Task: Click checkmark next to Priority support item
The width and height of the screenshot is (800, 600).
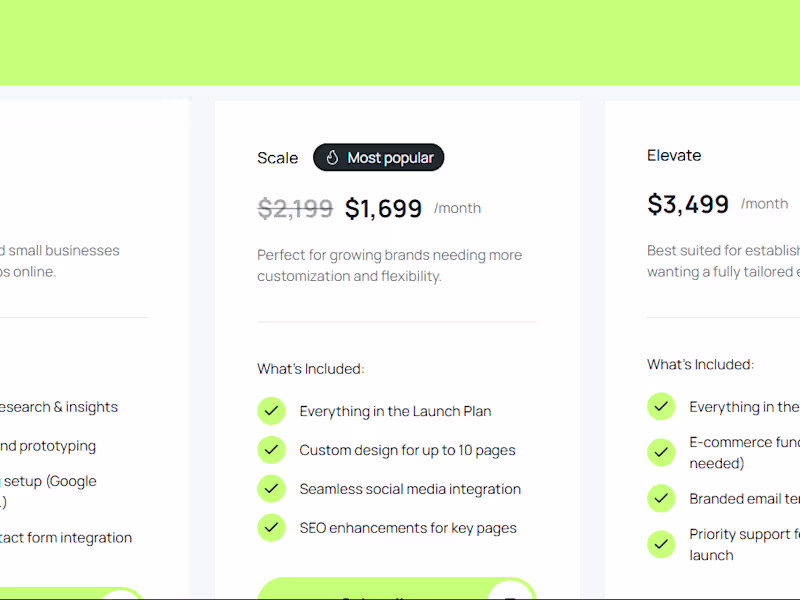Action: tap(661, 544)
